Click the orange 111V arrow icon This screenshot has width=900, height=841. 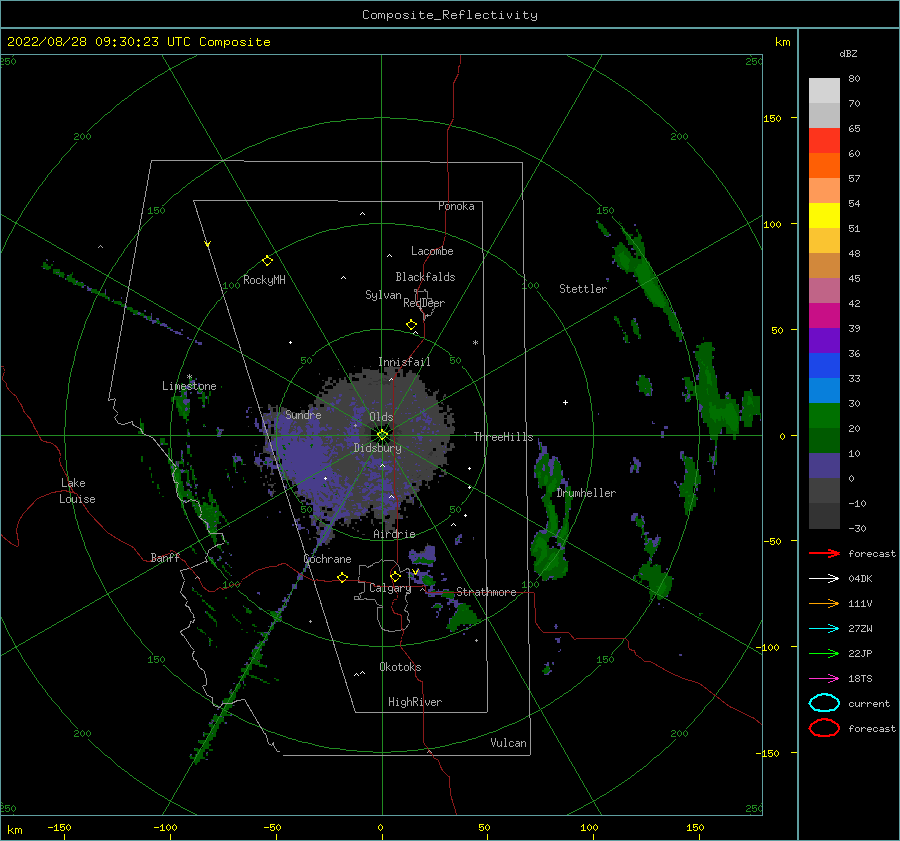click(x=824, y=603)
